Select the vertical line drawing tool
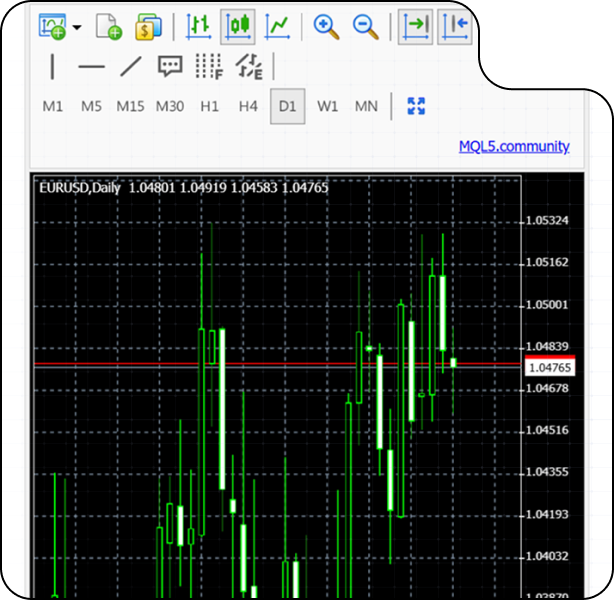This screenshot has height=600, width=614. pos(52,67)
